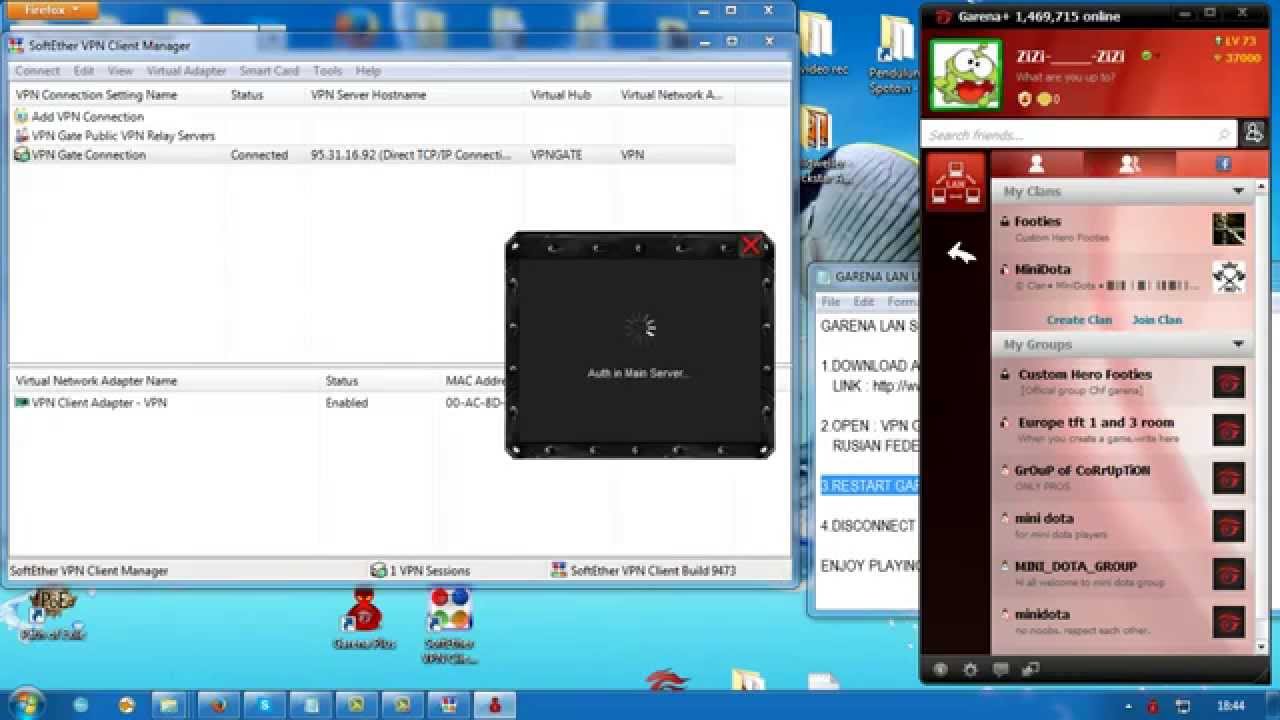Click the Notepad taskbar button
1280x720 pixels.
tap(310, 705)
